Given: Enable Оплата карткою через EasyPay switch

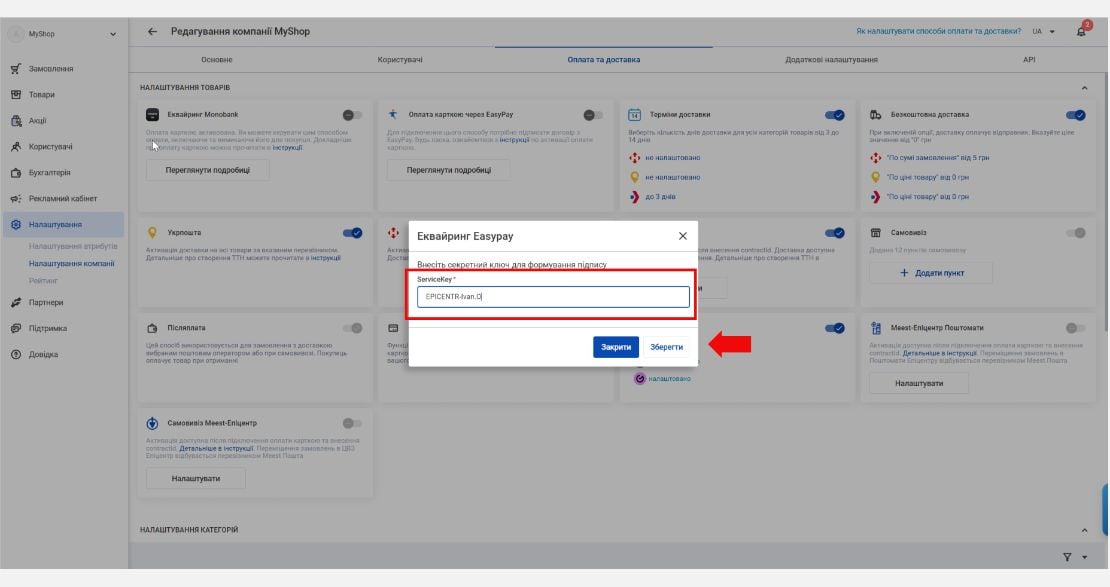Looking at the screenshot, I should [593, 115].
